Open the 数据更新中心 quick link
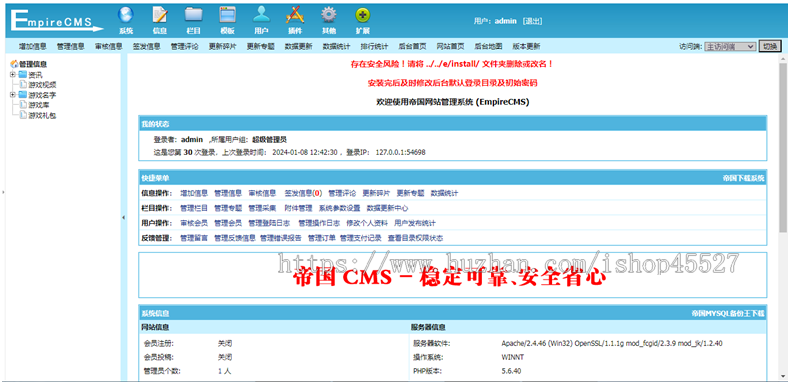 (387, 208)
